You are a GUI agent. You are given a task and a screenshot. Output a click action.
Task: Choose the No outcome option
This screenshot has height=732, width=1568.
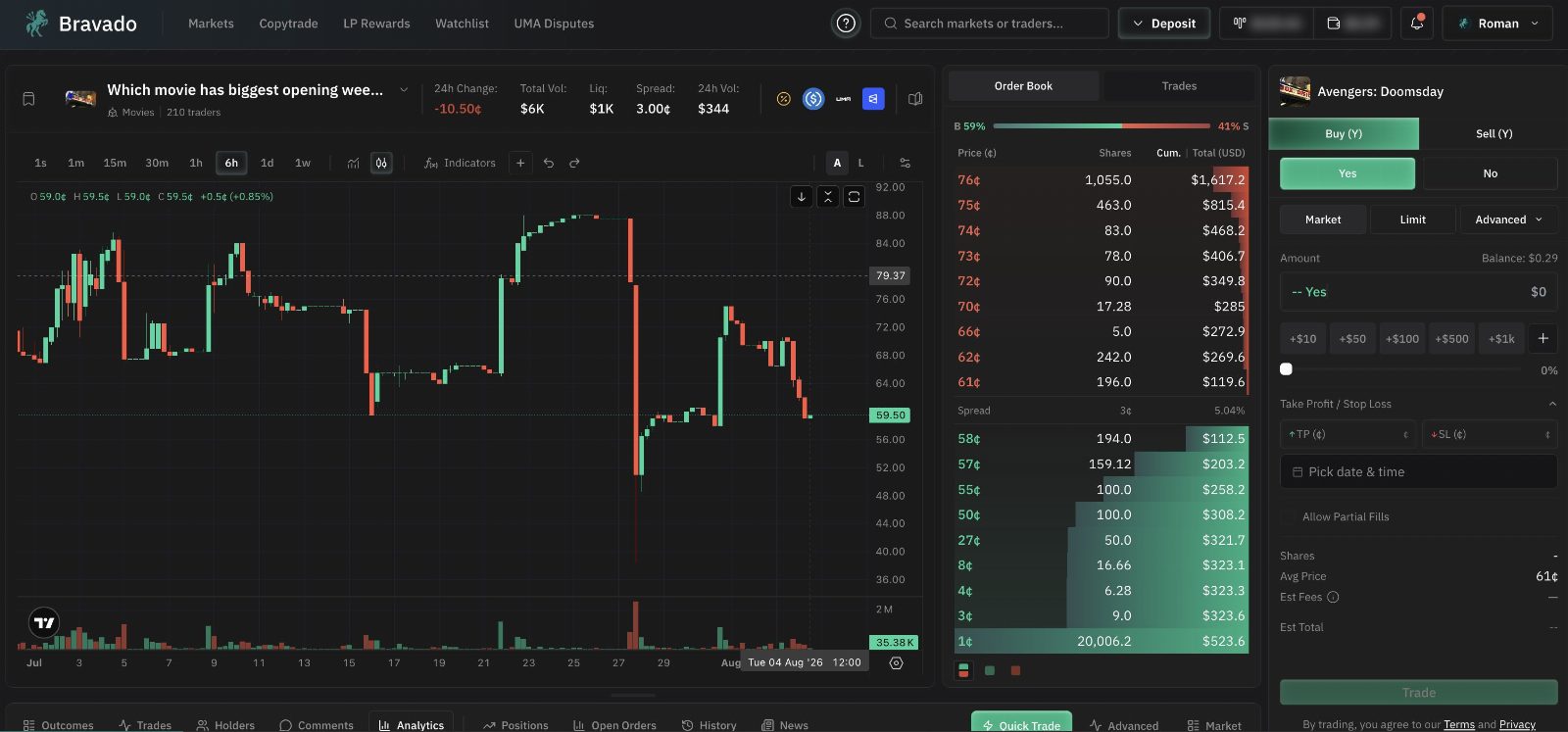(x=1490, y=173)
